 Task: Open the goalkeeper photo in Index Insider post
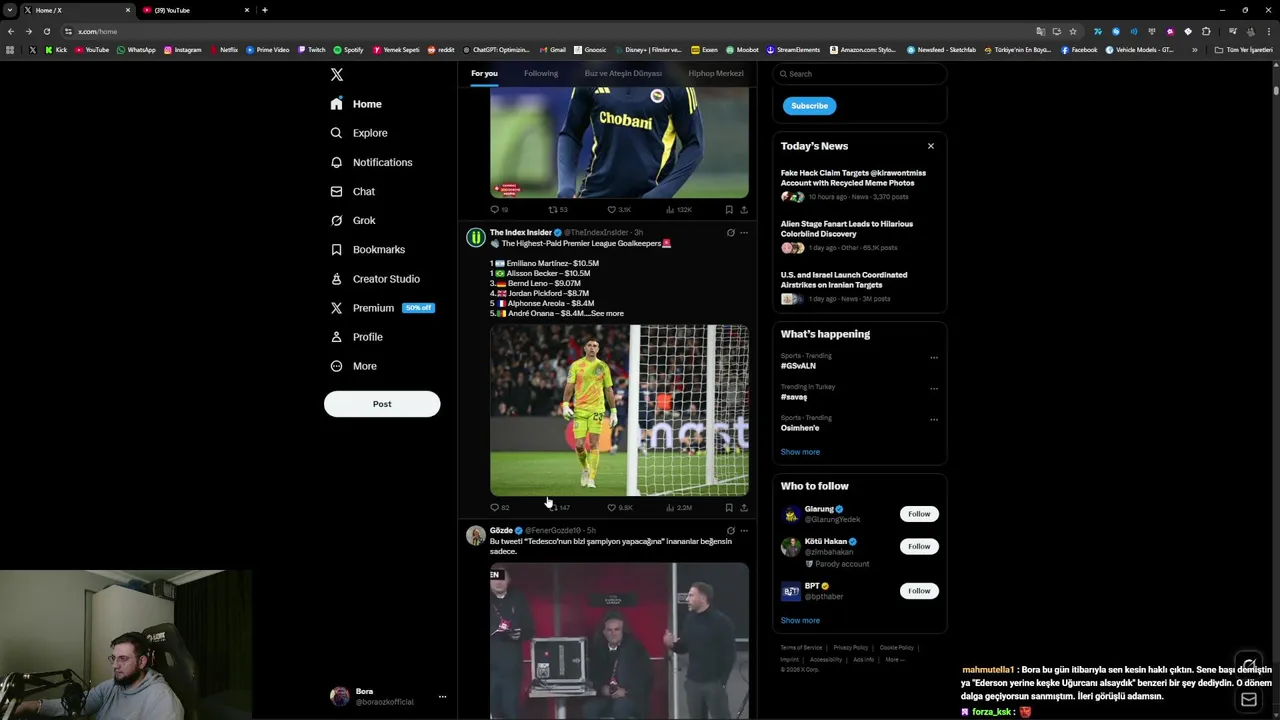point(619,410)
